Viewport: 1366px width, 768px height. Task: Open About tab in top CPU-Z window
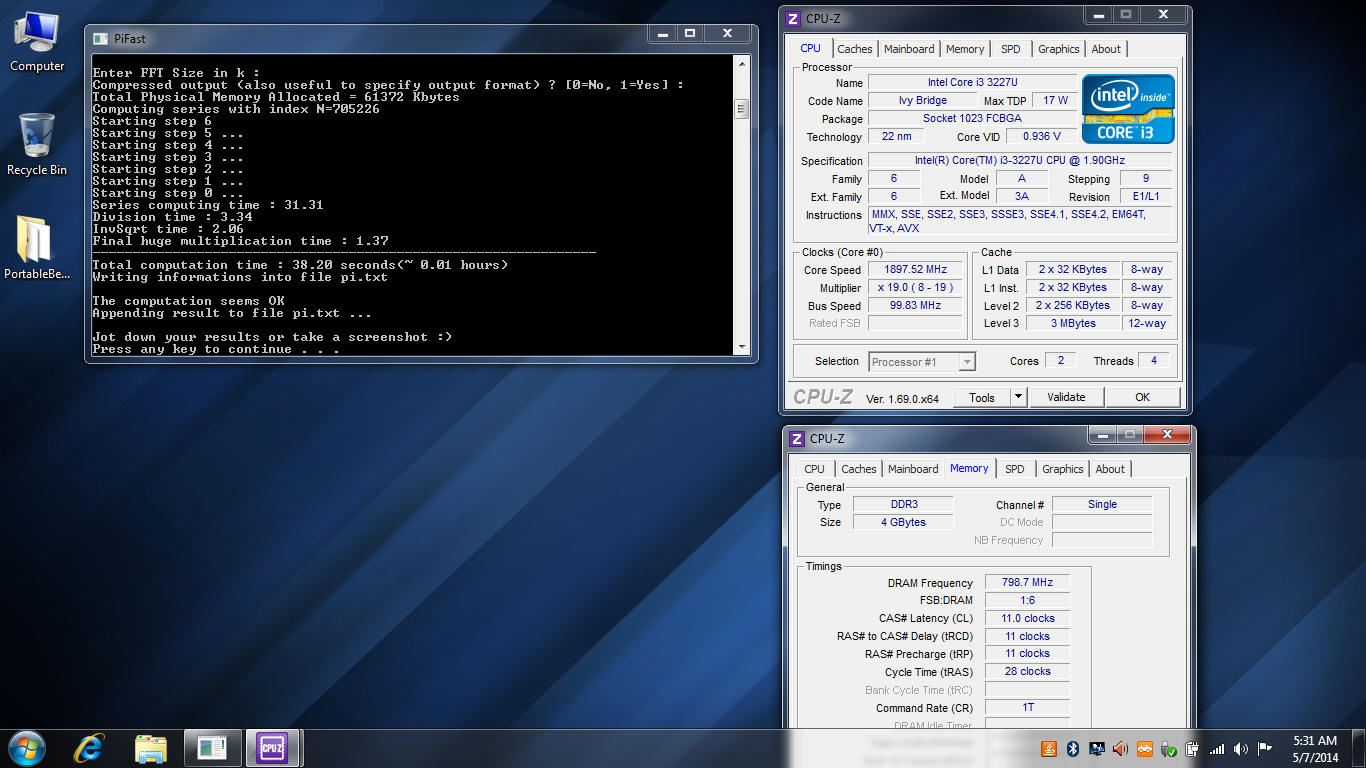click(1106, 49)
